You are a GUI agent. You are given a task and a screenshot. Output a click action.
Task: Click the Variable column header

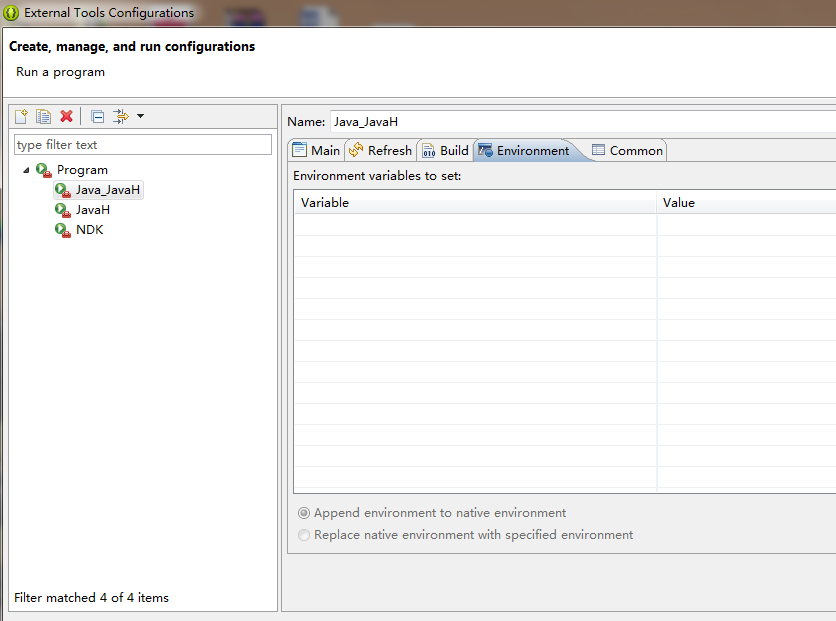pyautogui.click(x=475, y=203)
